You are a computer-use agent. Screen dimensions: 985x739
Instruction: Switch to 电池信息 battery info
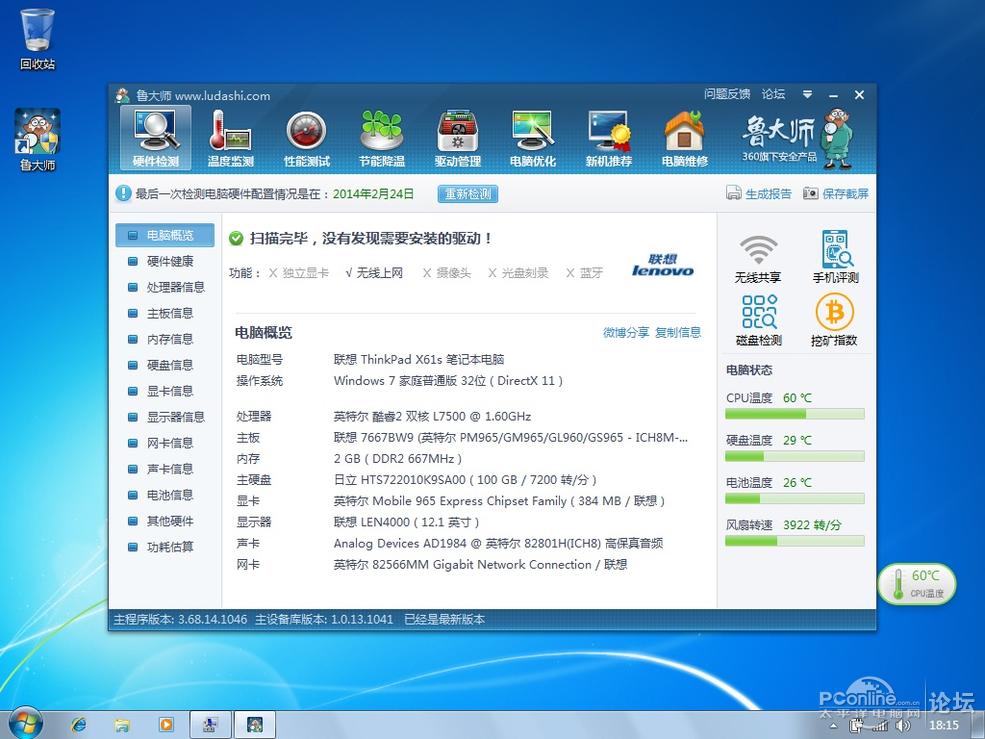click(x=165, y=495)
